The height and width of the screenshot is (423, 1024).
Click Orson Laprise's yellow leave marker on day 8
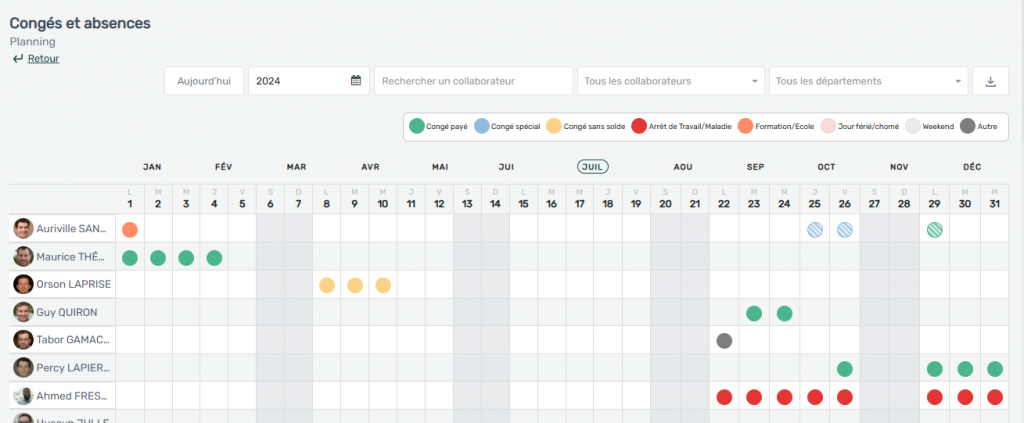(326, 285)
